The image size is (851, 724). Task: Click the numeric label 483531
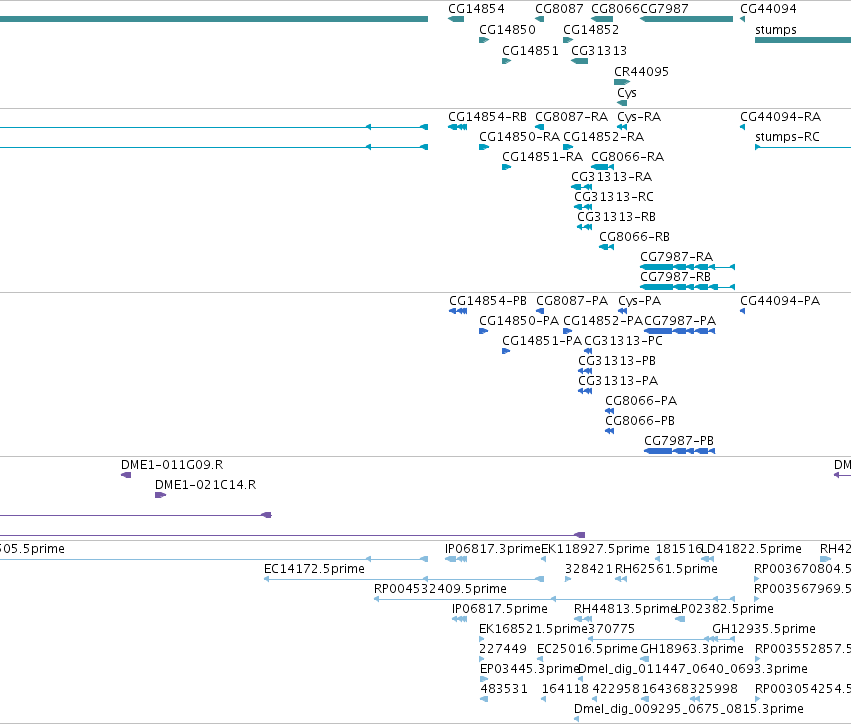(x=504, y=689)
